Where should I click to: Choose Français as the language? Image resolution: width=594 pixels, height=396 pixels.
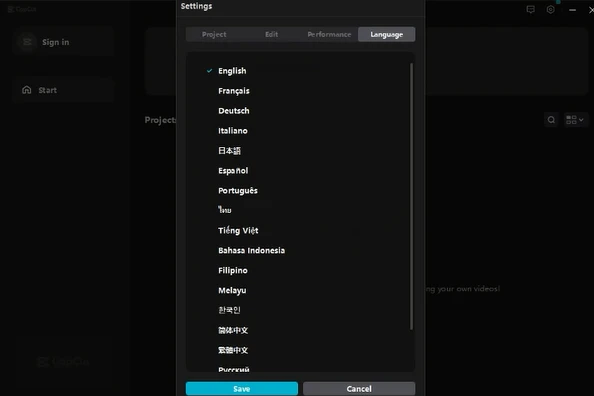[234, 91]
